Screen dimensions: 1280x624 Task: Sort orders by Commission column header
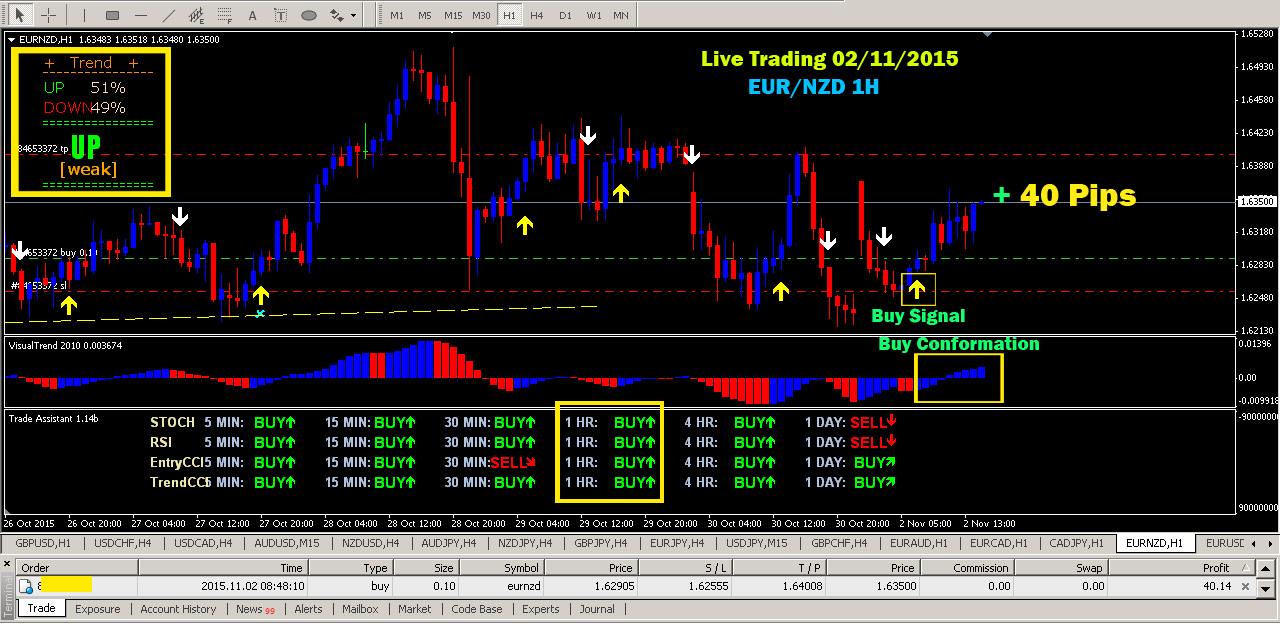click(970, 568)
